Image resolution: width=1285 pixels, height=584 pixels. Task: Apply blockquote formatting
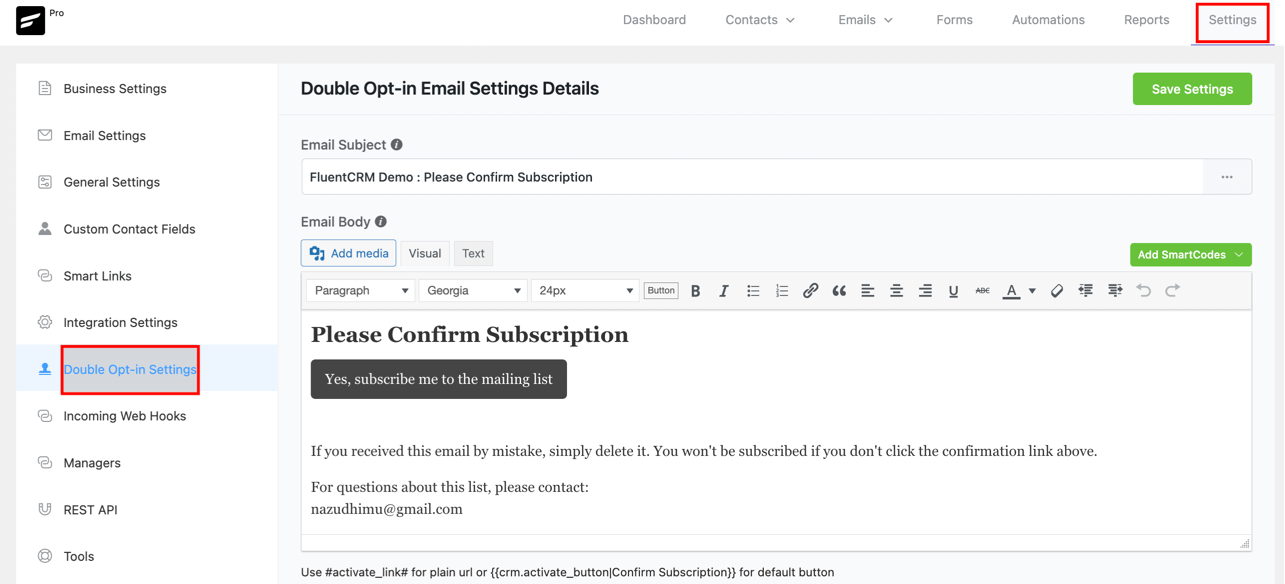pyautogui.click(x=839, y=291)
